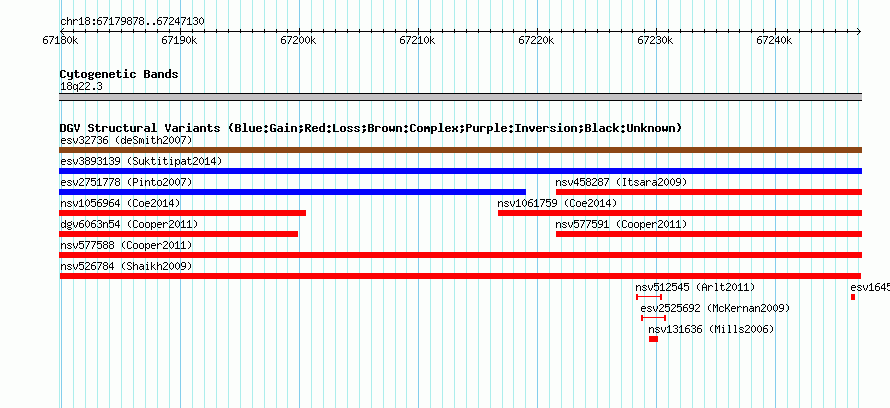This screenshot has width=890, height=408.
Task: Open the nsv1056964 (Coe2014) label
Action: [x=120, y=203]
